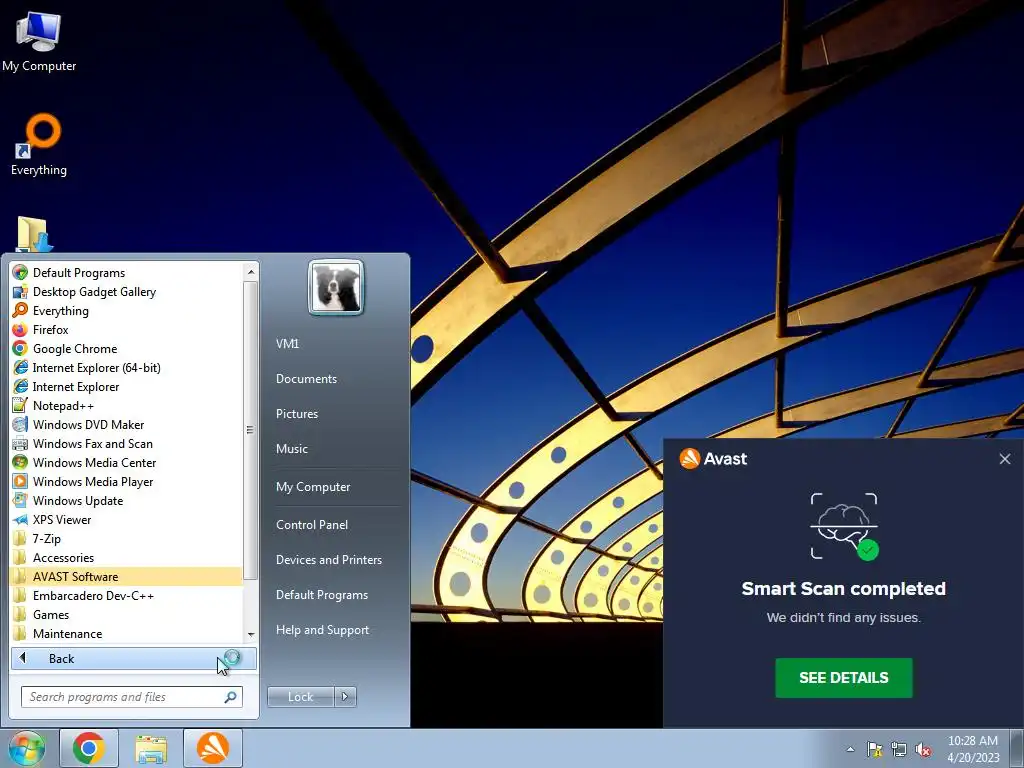1024x768 pixels.
Task: Expand the Games folder
Action: coord(127,615)
